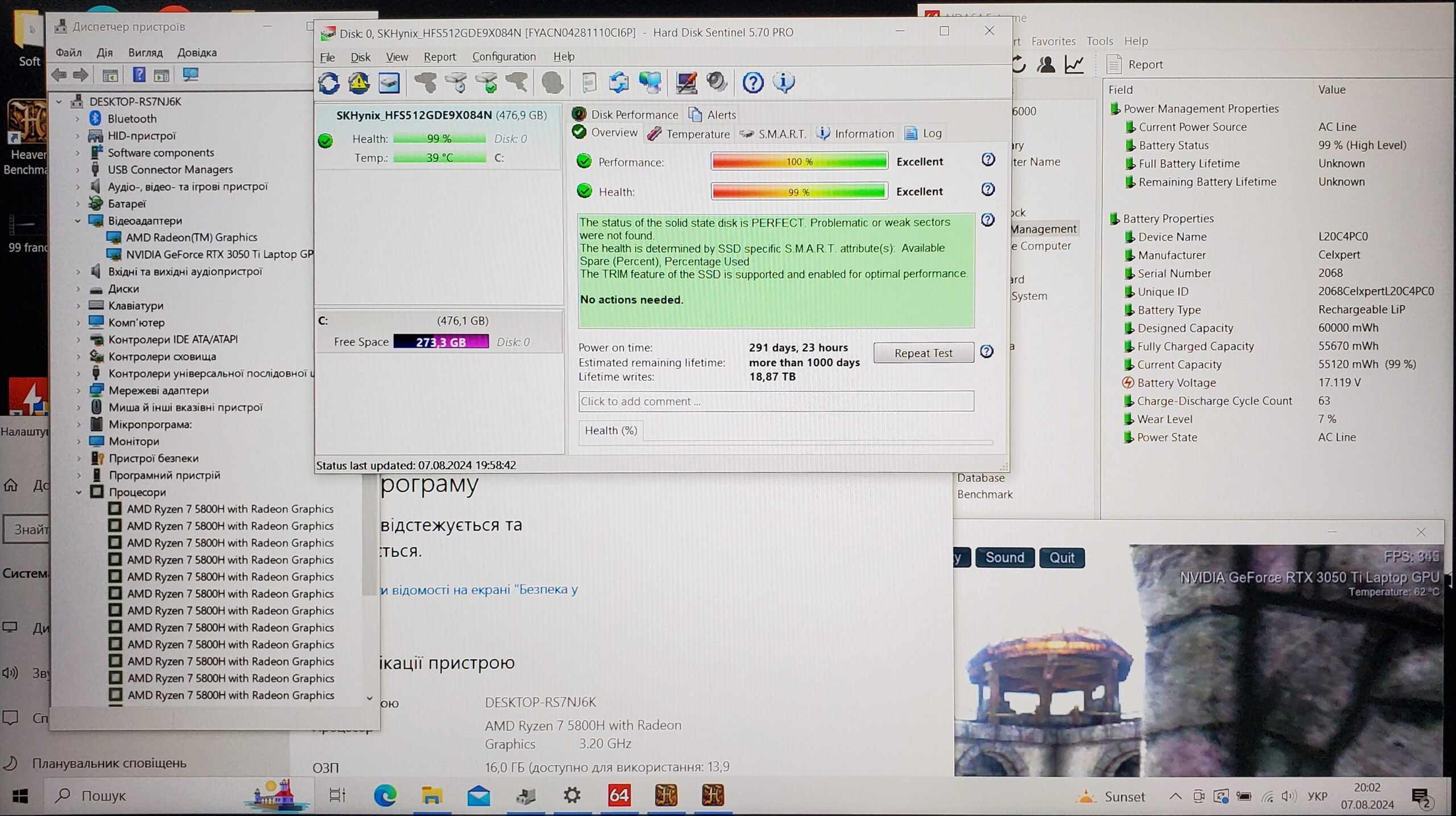Image resolution: width=1456 pixels, height=816 pixels.
Task: Open Microsoft Edge from the taskbar
Action: click(384, 796)
